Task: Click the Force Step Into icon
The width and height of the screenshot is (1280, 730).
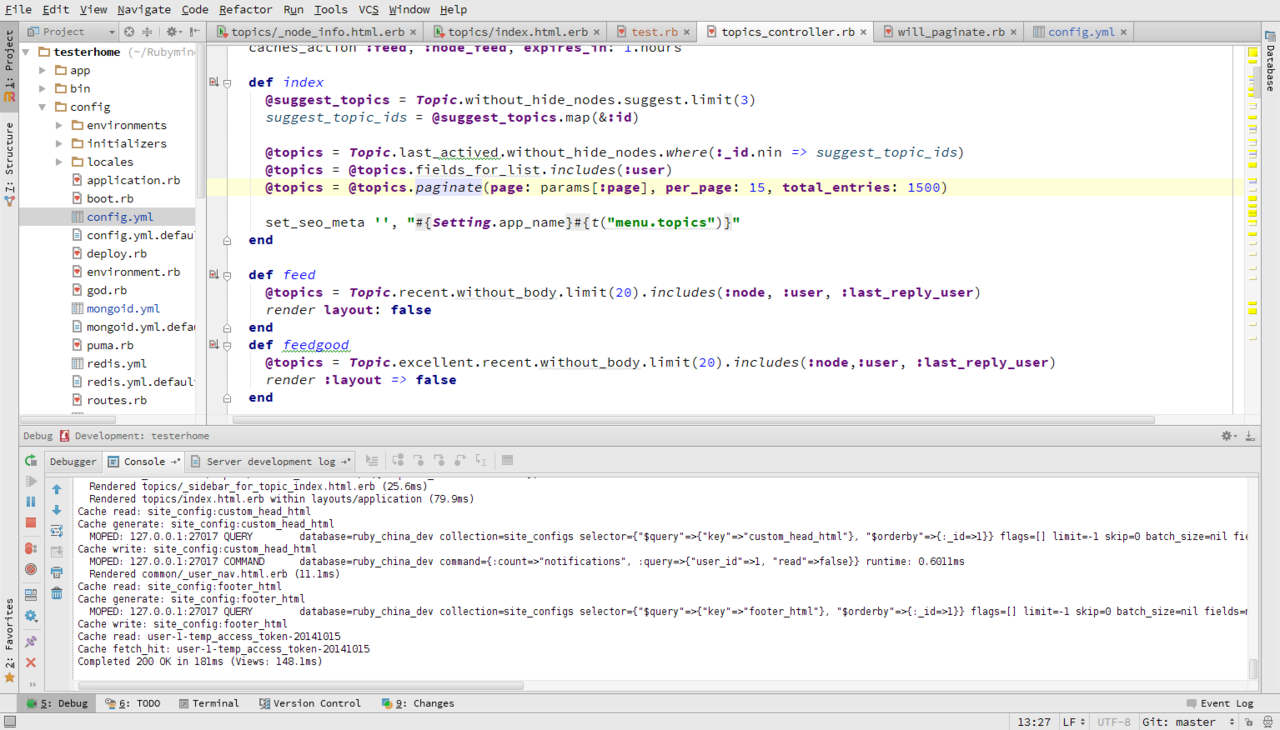Action: coord(440,461)
